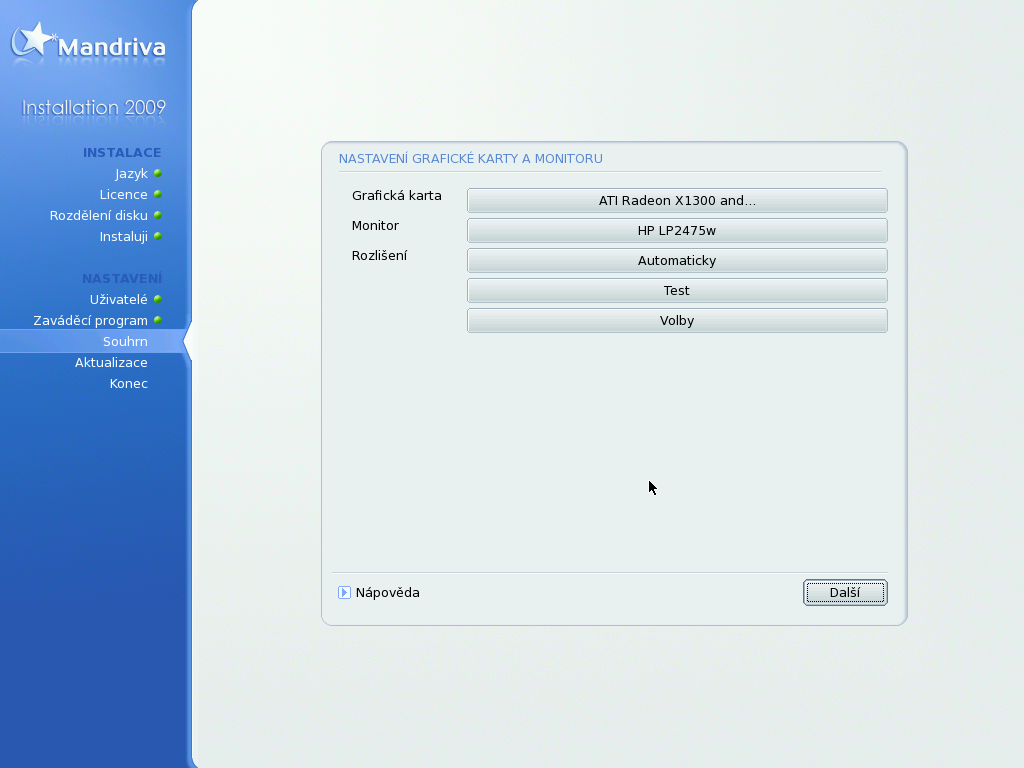Click the NASTAVENÍ section heading
Screen dimensions: 1024x768
121,279
